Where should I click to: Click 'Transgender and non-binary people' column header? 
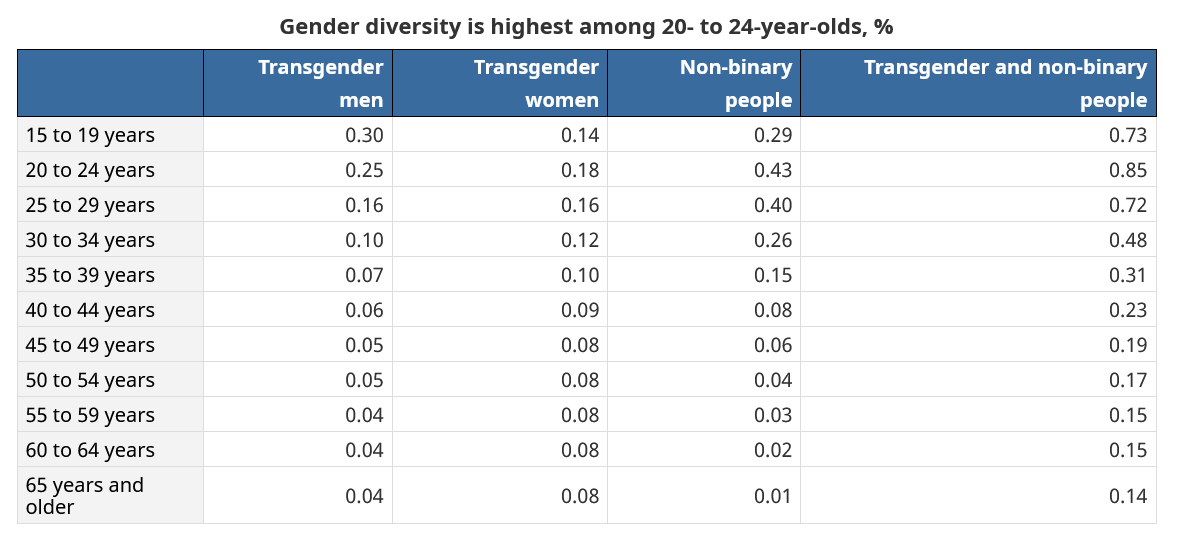click(1005, 83)
